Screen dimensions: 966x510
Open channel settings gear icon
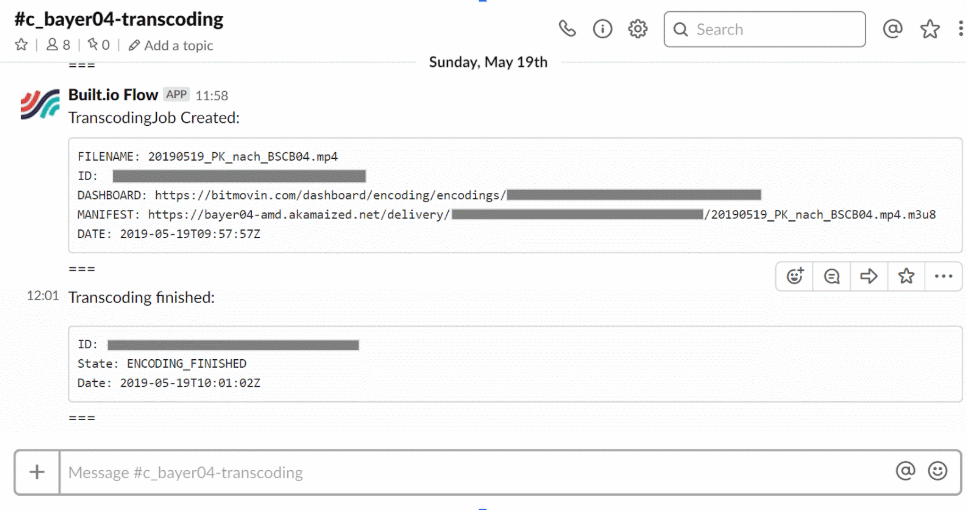(638, 29)
